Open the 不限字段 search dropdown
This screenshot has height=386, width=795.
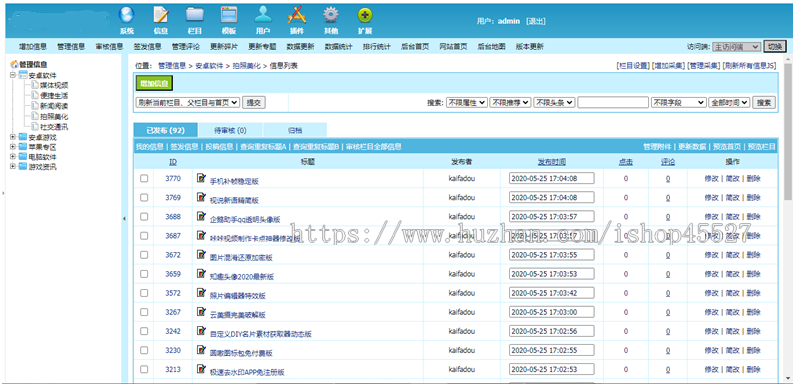coord(678,102)
